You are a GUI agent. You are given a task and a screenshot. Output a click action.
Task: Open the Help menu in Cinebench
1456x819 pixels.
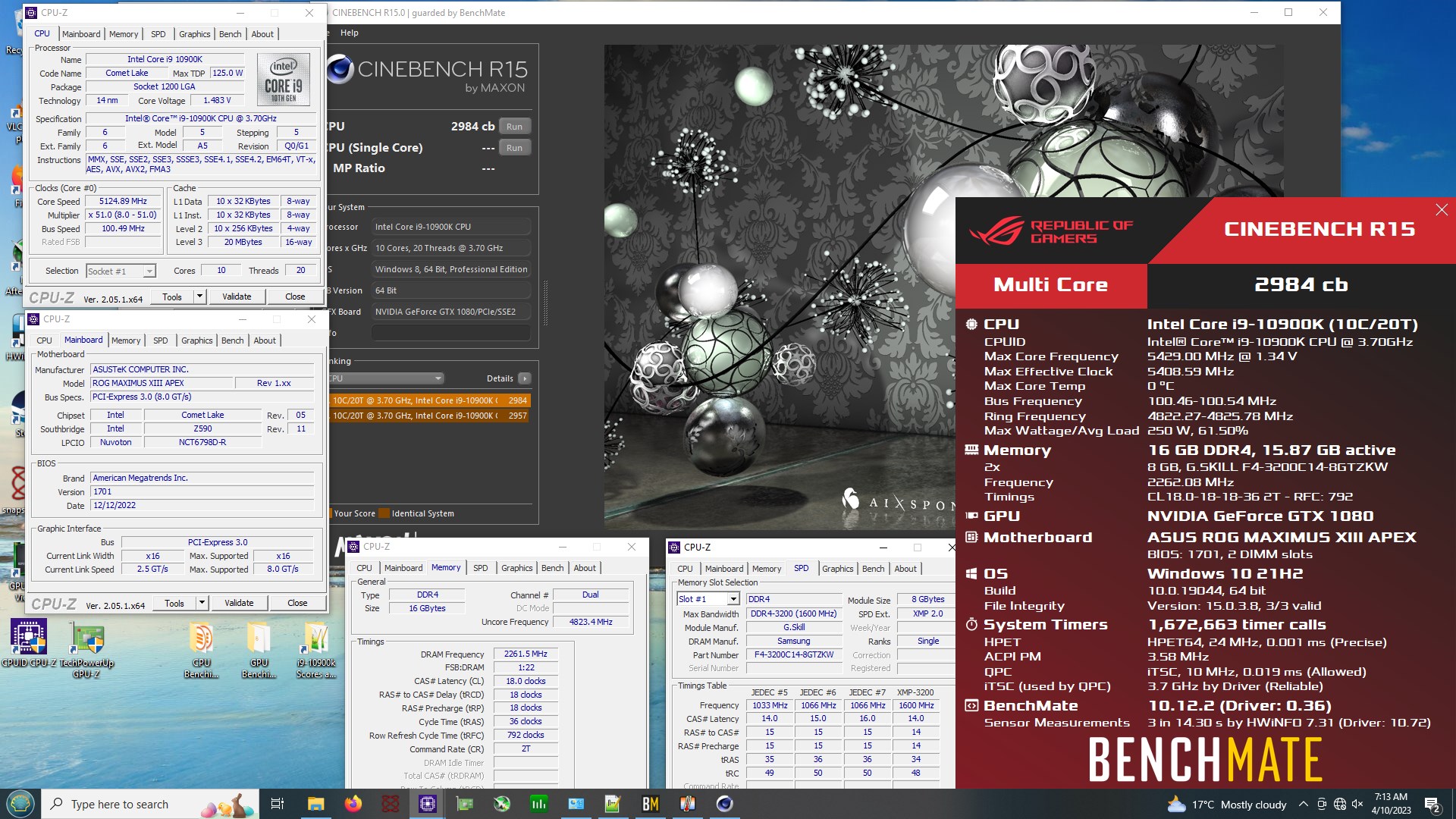coord(350,33)
